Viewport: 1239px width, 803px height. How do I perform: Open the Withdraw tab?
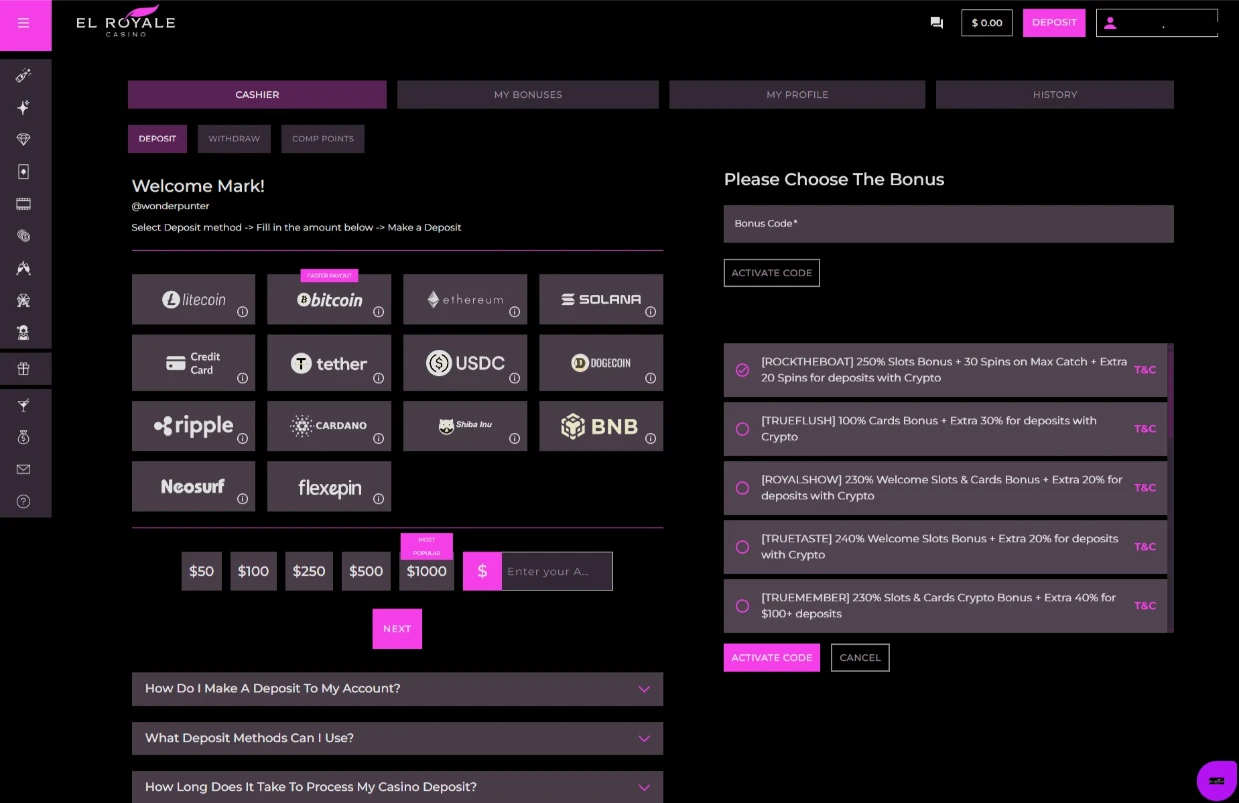234,139
